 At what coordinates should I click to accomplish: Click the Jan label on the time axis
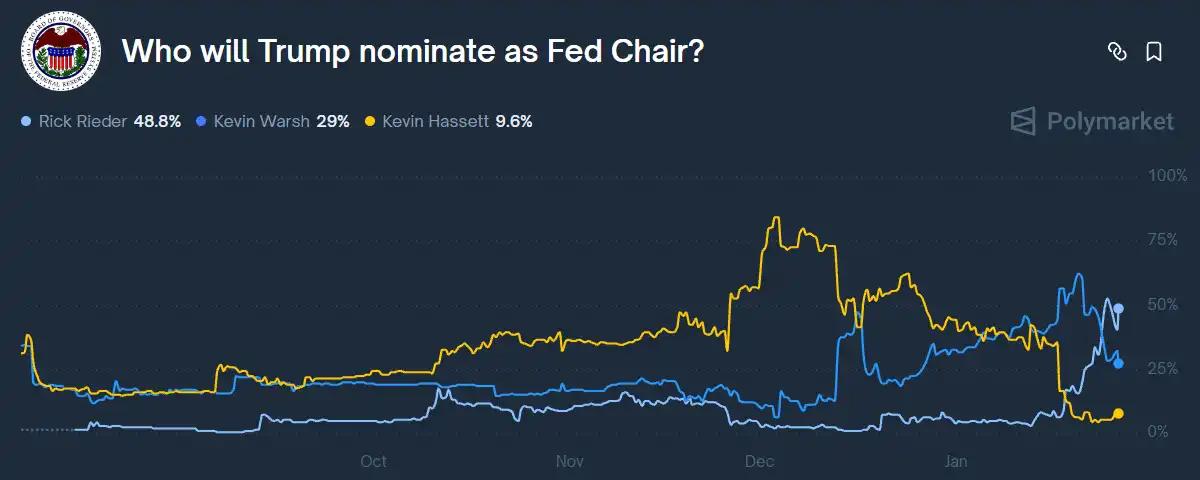[957, 461]
